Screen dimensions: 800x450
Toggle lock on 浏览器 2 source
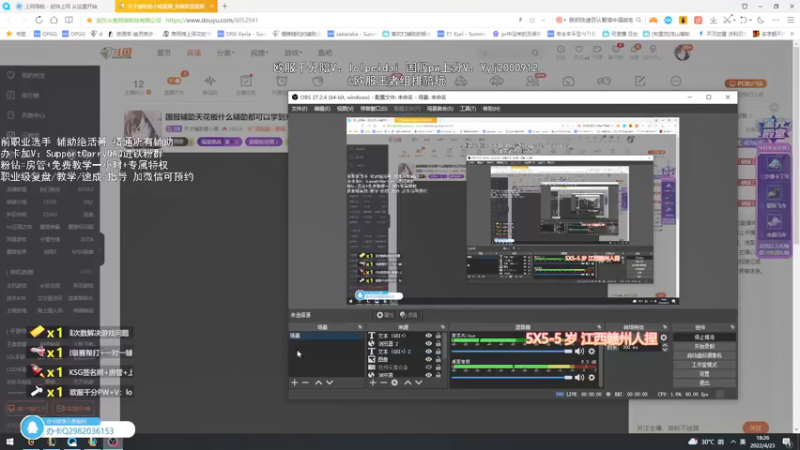tap(438, 344)
